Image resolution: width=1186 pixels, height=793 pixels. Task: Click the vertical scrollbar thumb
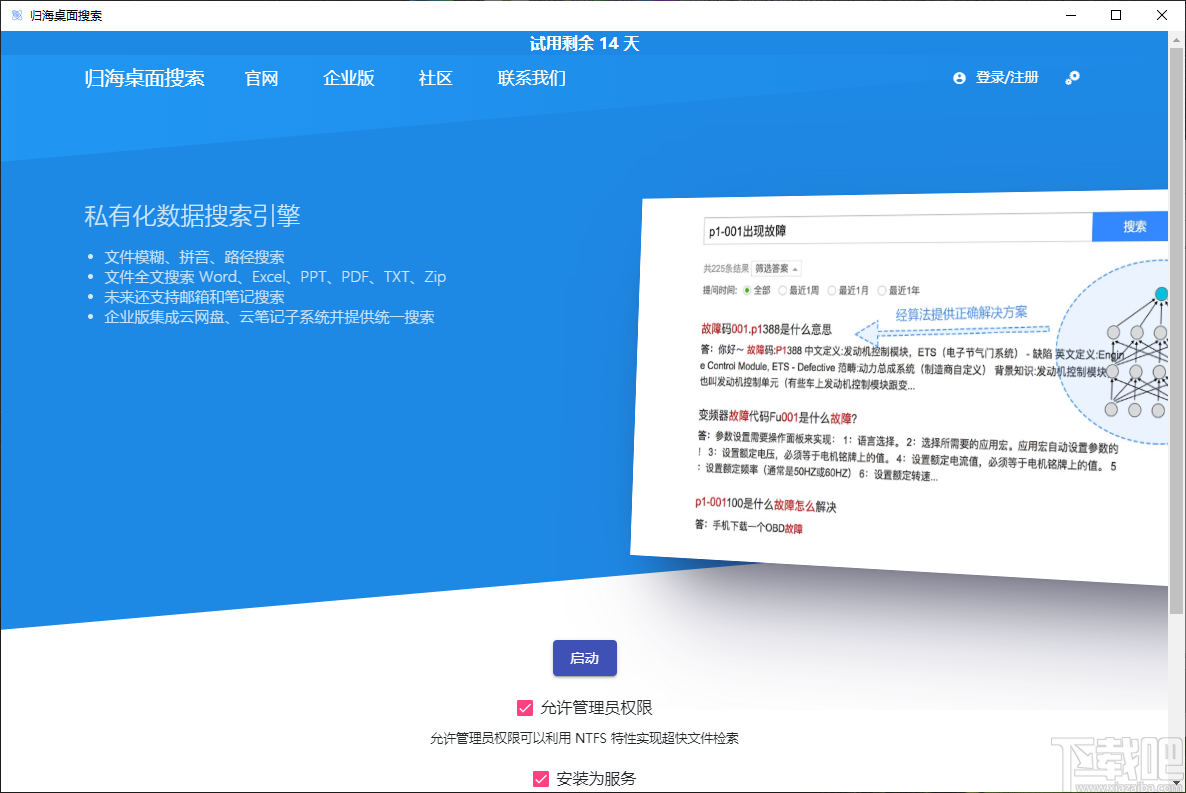(1176, 330)
